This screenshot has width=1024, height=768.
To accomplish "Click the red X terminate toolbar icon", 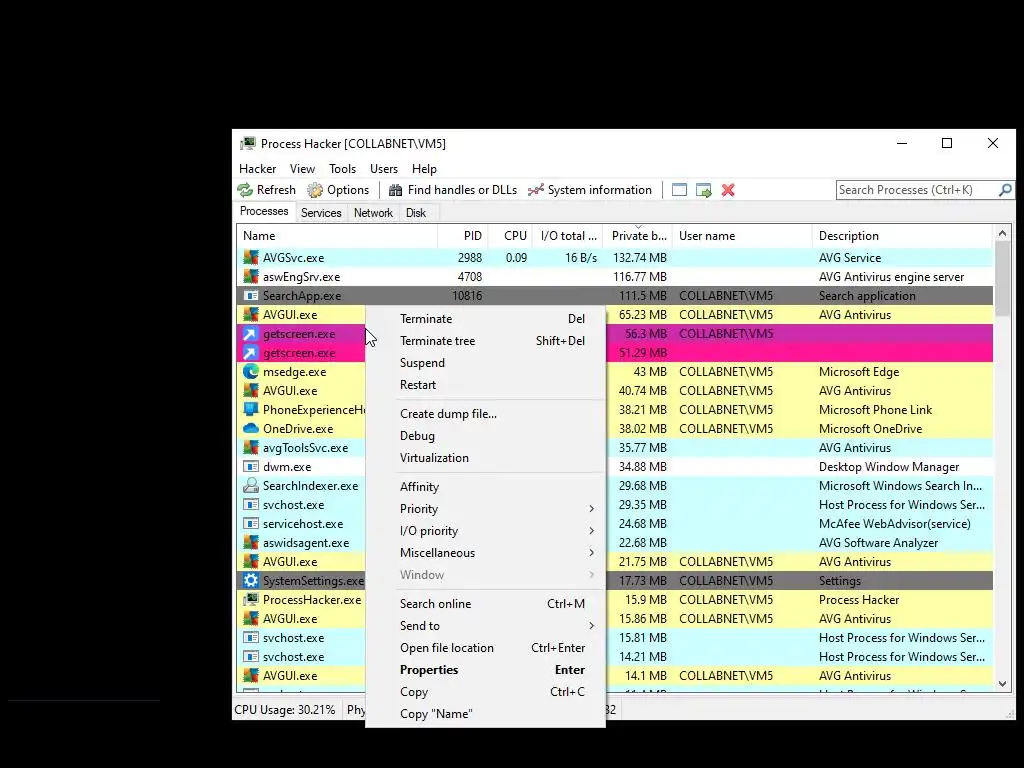I will point(728,190).
